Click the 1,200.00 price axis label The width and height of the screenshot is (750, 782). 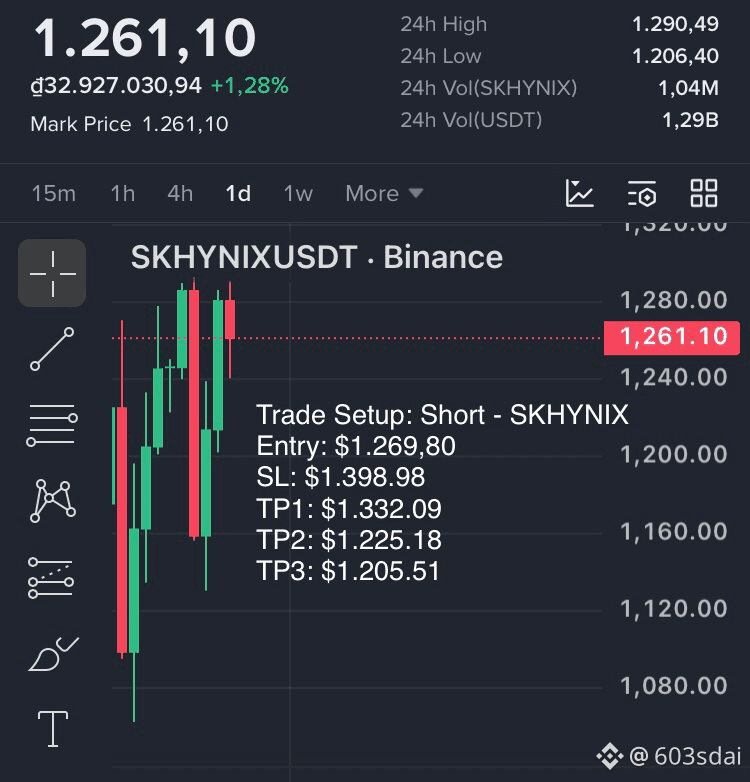(x=674, y=454)
